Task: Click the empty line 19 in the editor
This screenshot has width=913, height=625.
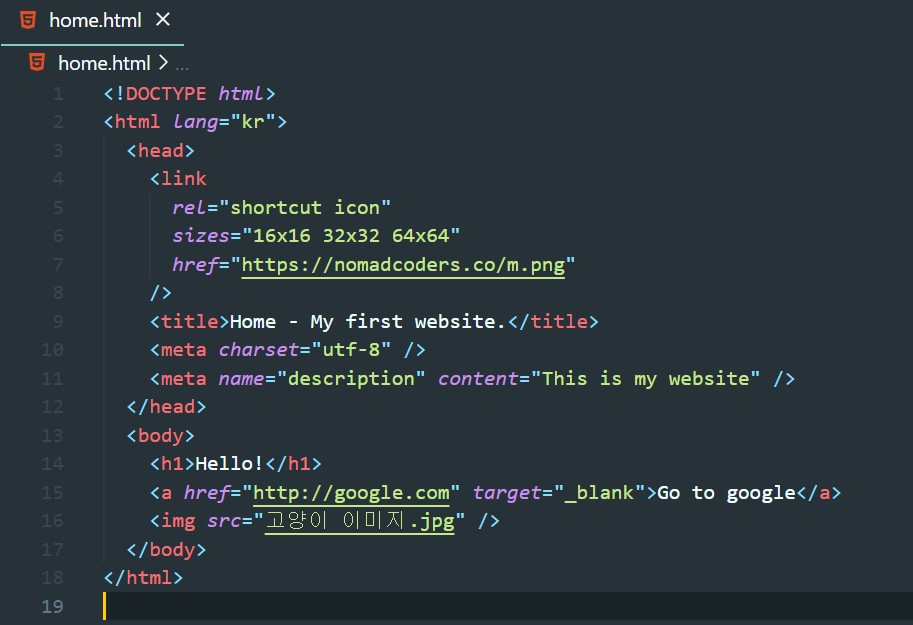Action: 507,606
